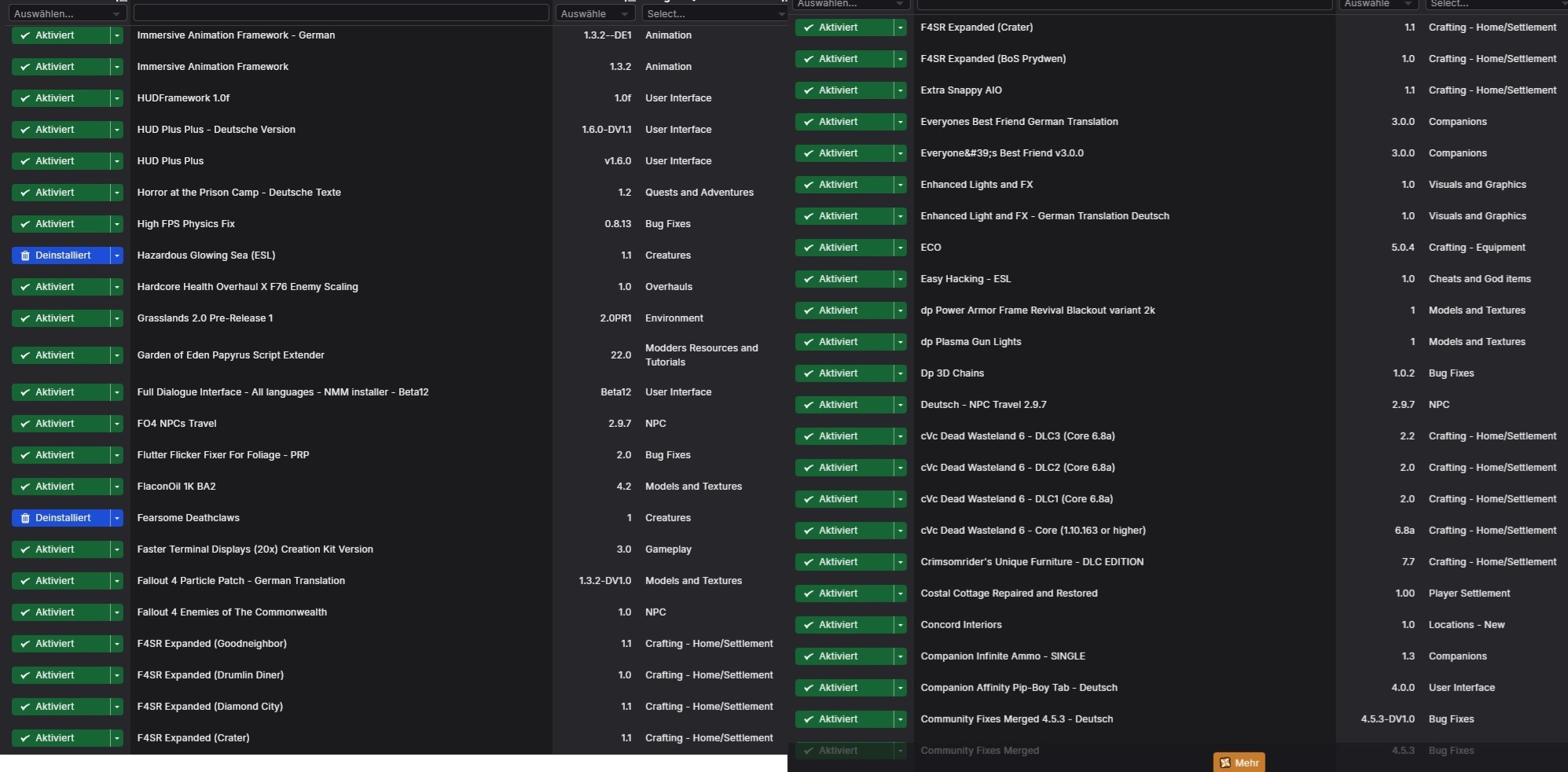
Task: Open the action dropdown for FO4 NPCs Travel
Action: [x=117, y=424]
